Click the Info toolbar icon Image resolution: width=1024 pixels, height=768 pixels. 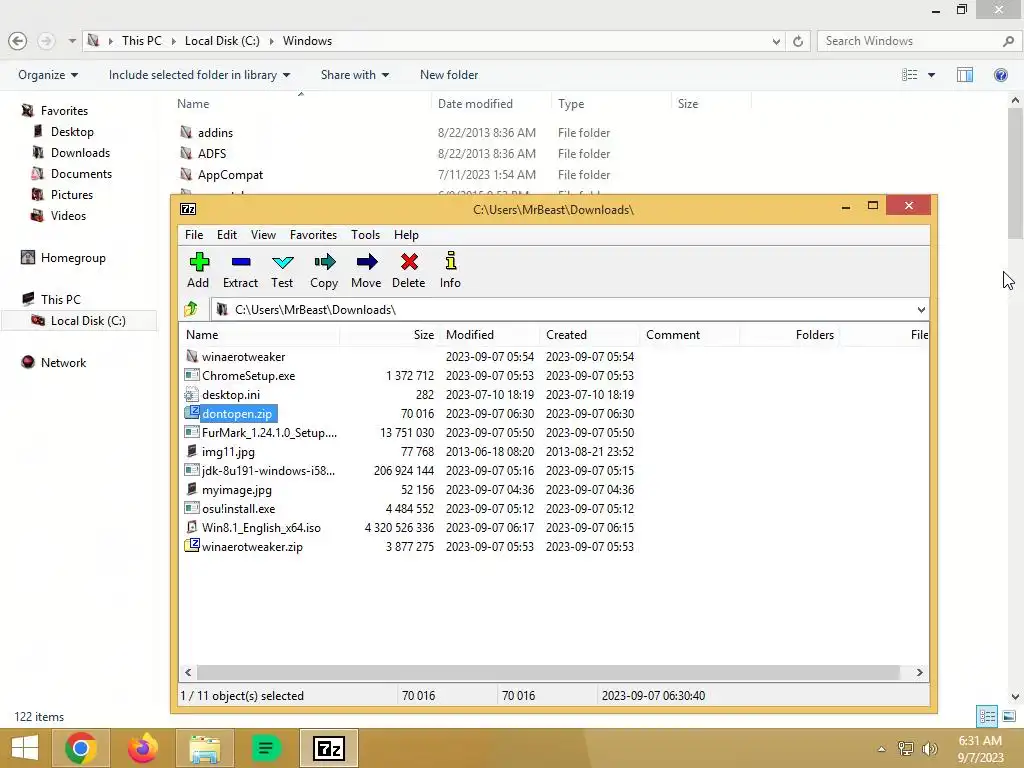tap(451, 261)
